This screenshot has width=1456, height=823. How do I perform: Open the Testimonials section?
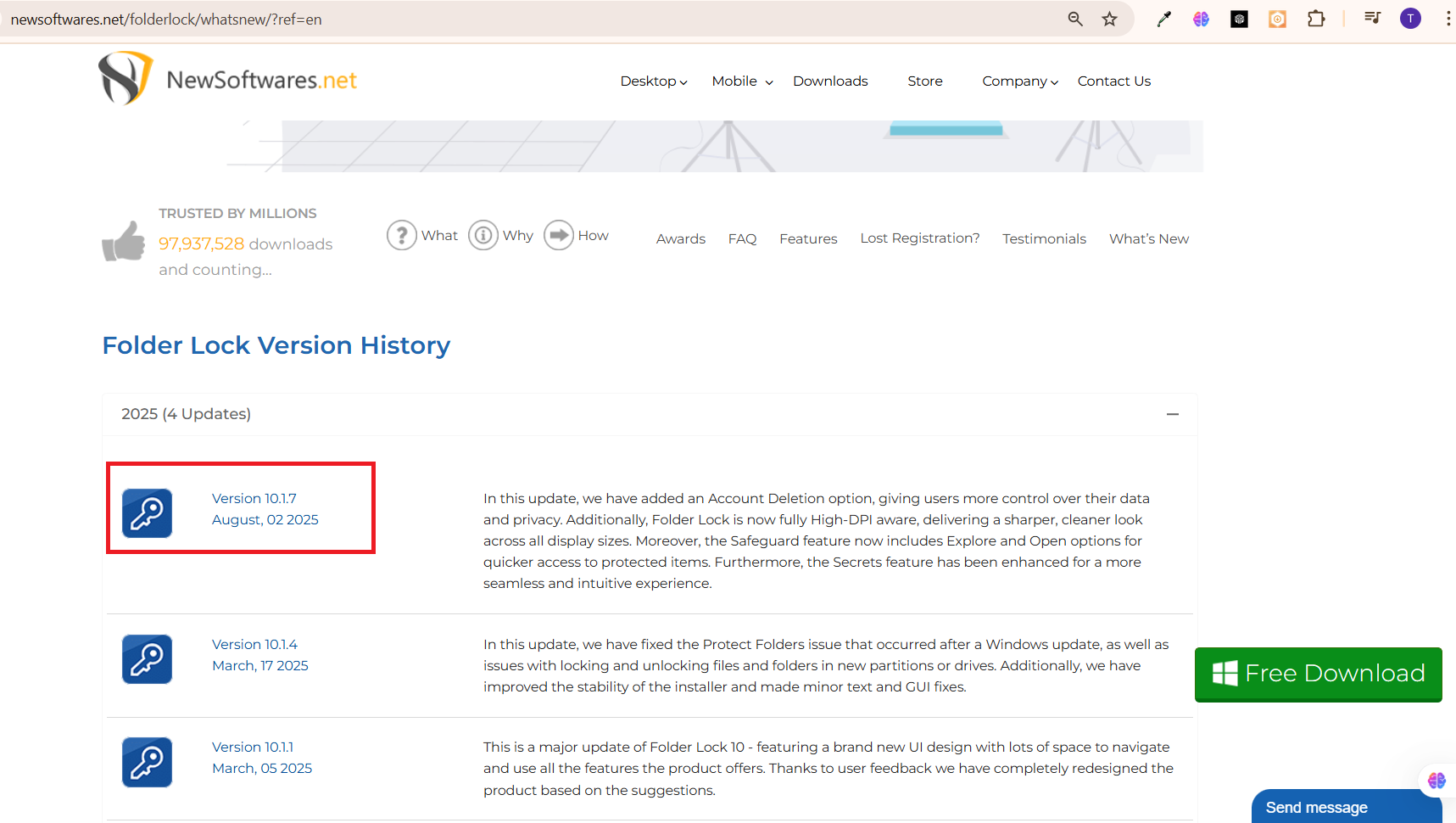tap(1044, 239)
